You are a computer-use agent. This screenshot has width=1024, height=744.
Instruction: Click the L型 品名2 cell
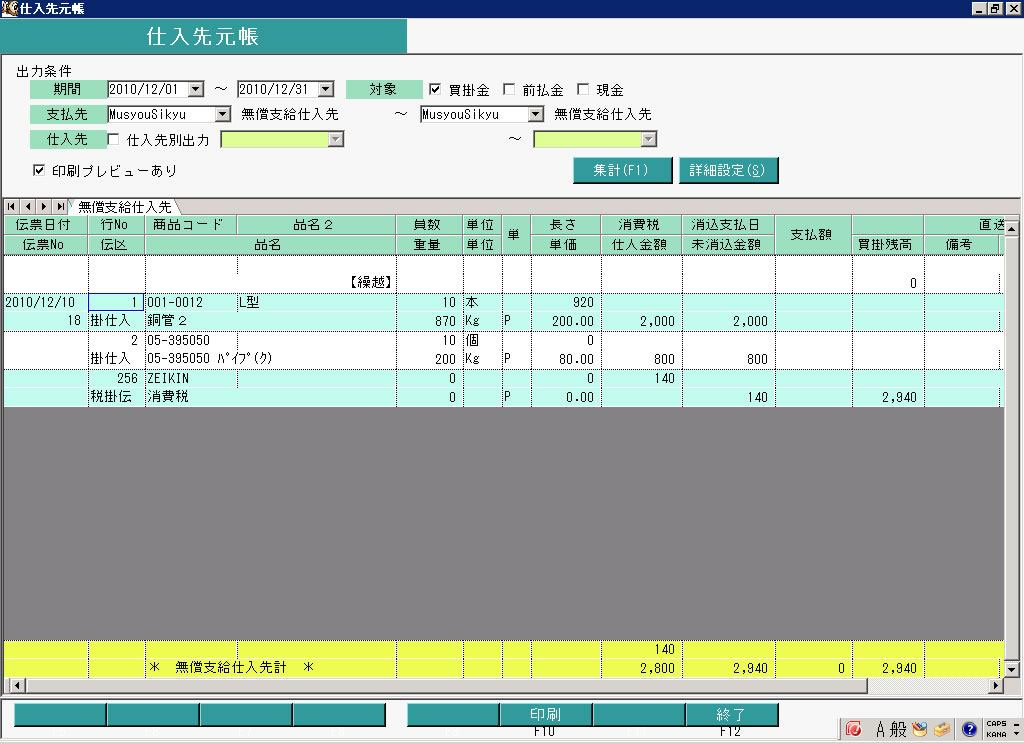click(x=316, y=302)
